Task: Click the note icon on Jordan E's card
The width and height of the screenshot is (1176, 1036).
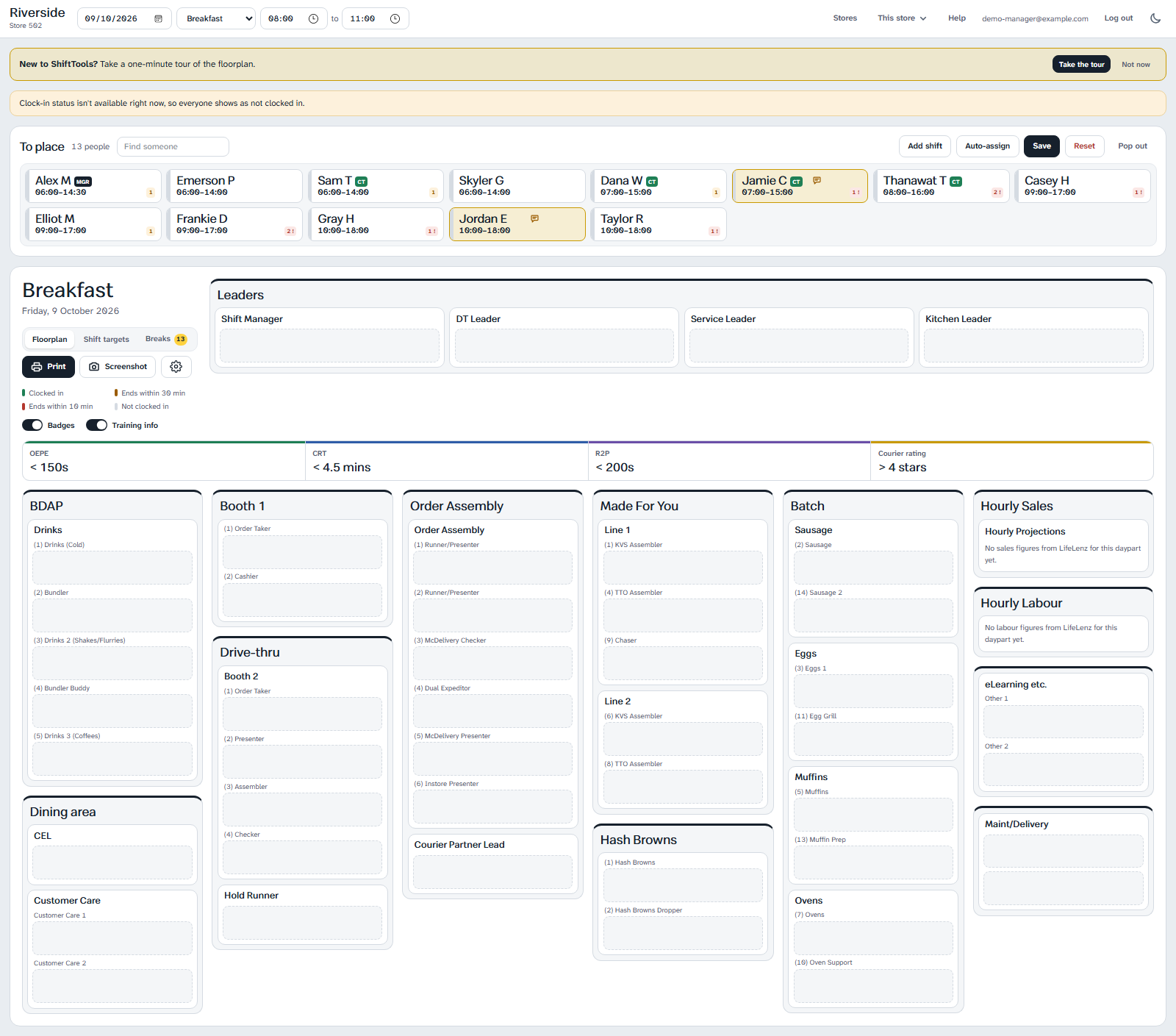Action: point(534,218)
